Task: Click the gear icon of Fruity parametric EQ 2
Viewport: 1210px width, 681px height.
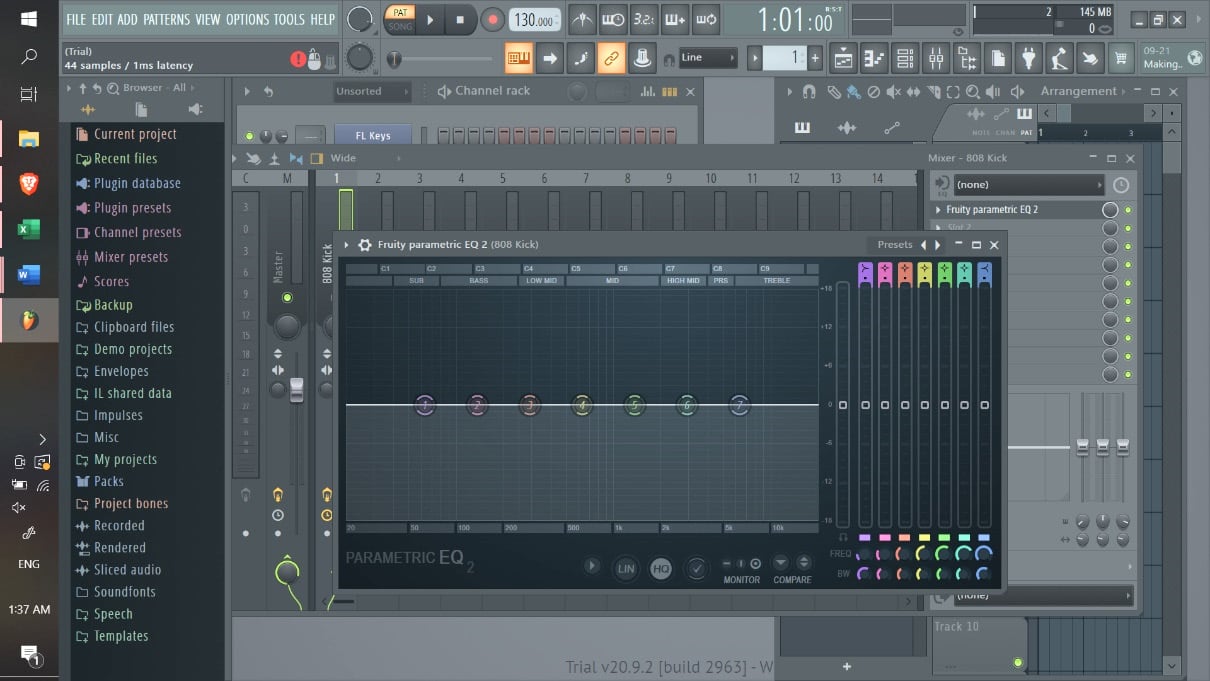Action: coord(365,245)
